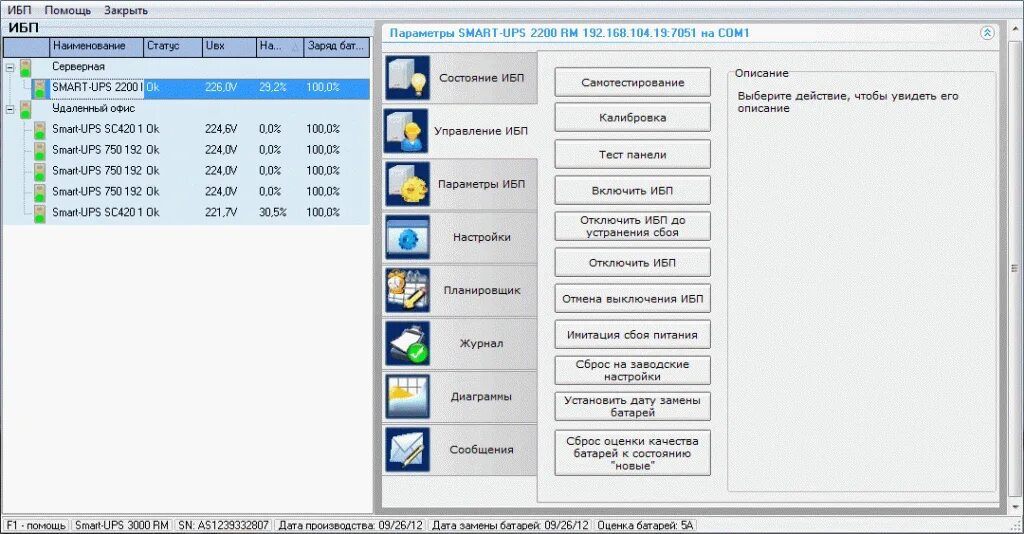Collapse the Серверная tree group
Viewport: 1024px width, 534px height.
tap(10, 67)
